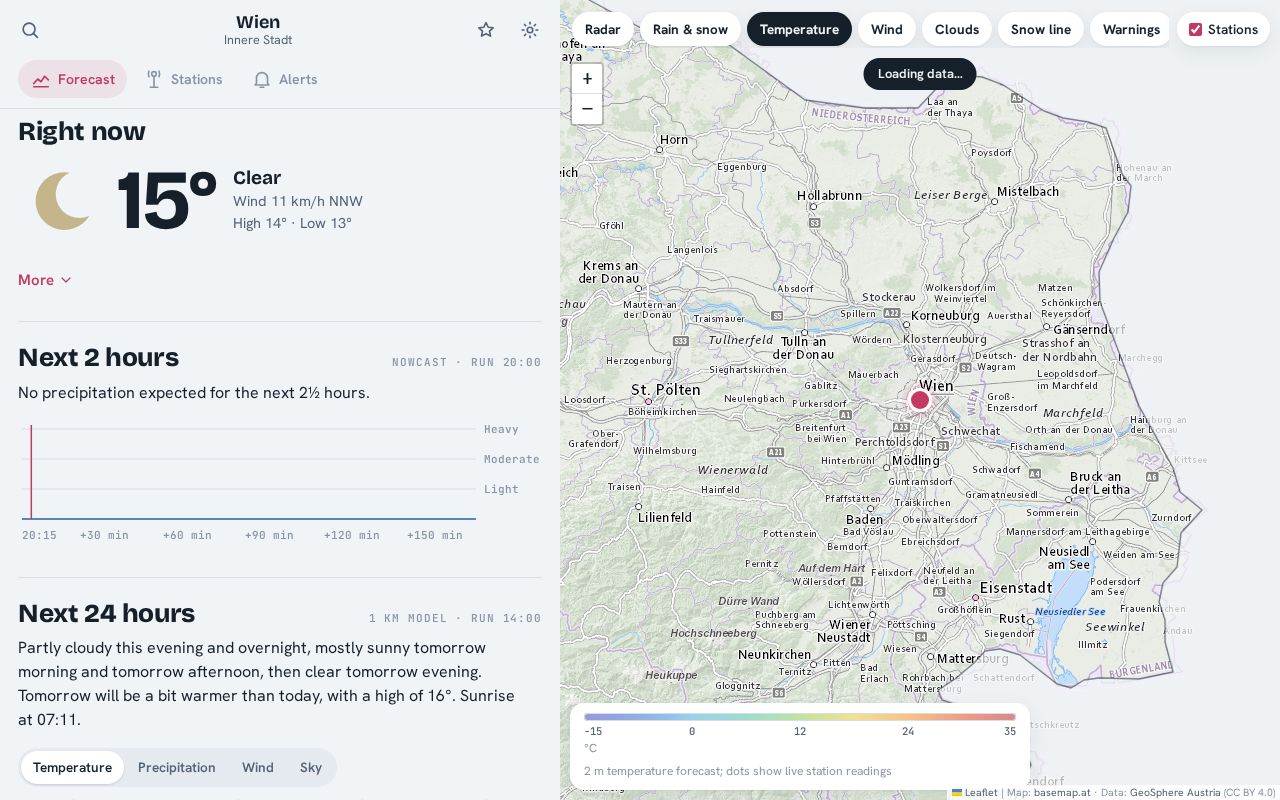Select Precipitation chart for next 24 hours
This screenshot has width=1280, height=800.
click(177, 767)
